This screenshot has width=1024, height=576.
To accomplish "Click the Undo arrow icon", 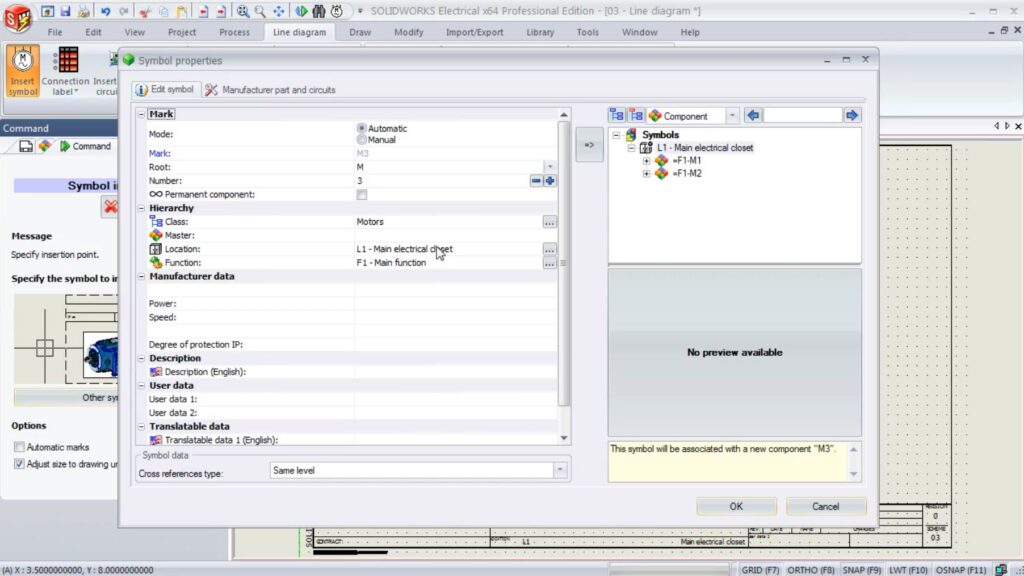I will pyautogui.click(x=105, y=11).
